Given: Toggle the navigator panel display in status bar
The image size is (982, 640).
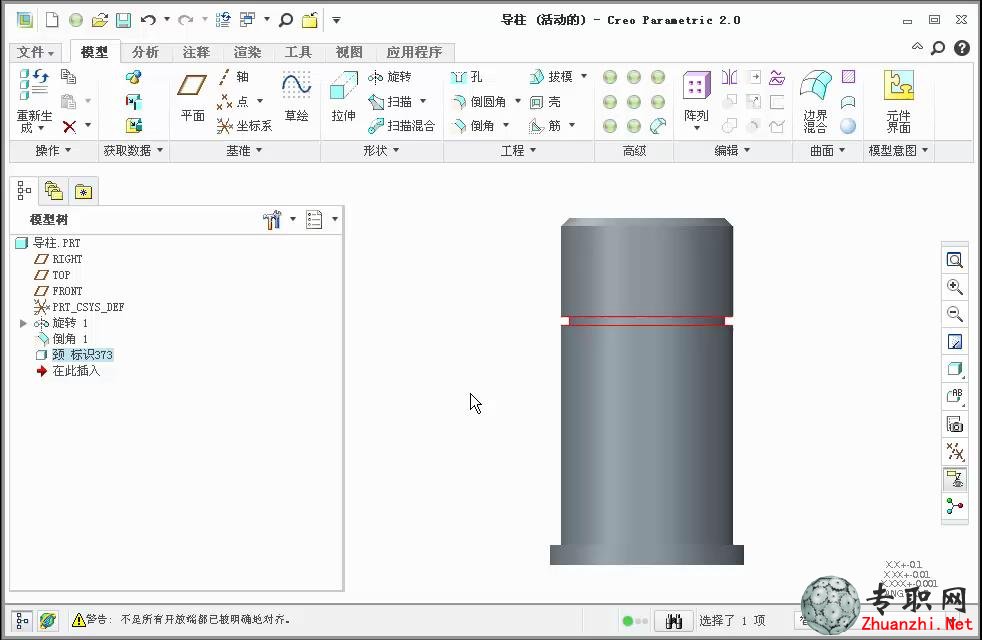Looking at the screenshot, I should click(21, 621).
